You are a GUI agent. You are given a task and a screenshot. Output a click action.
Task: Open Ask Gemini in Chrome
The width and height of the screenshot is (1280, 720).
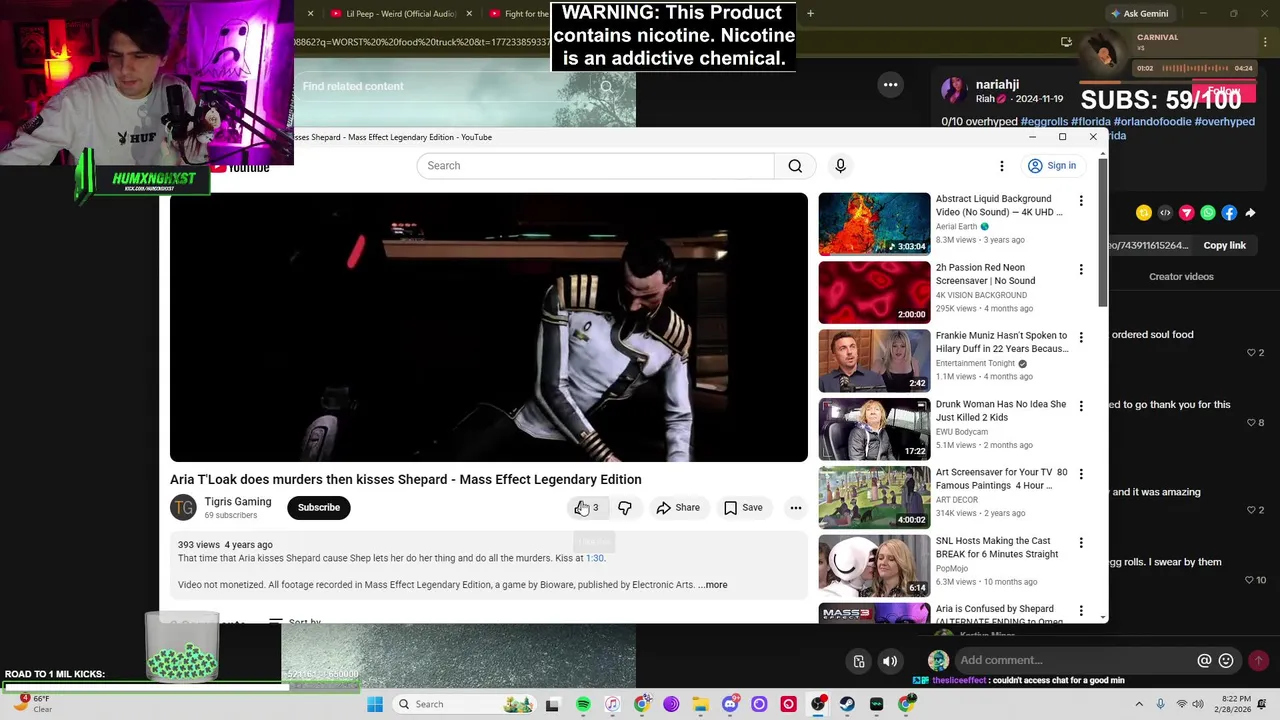click(1139, 14)
